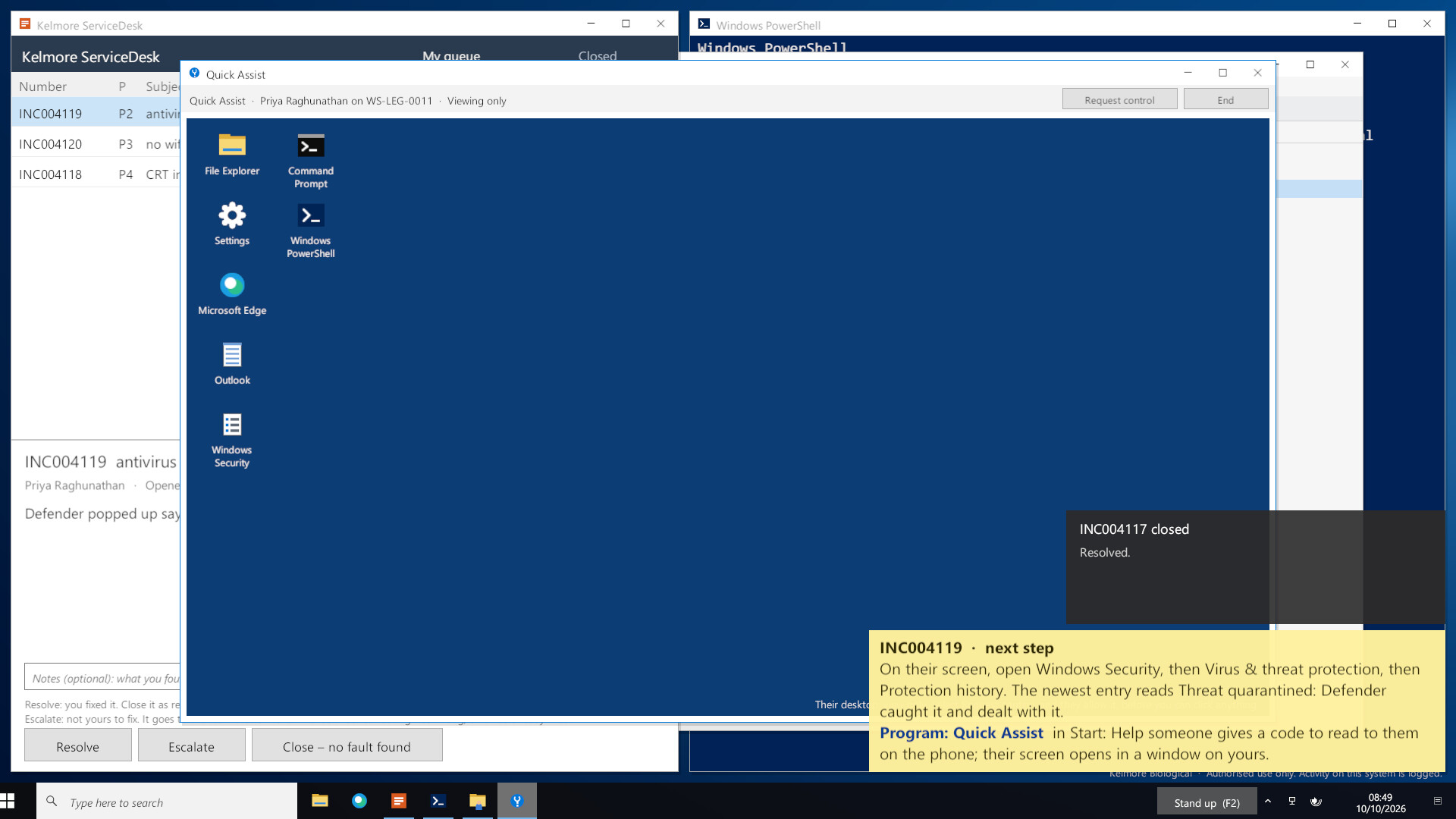
Task: Switch to Closed tab in ServiceDesk
Action: pyautogui.click(x=598, y=56)
